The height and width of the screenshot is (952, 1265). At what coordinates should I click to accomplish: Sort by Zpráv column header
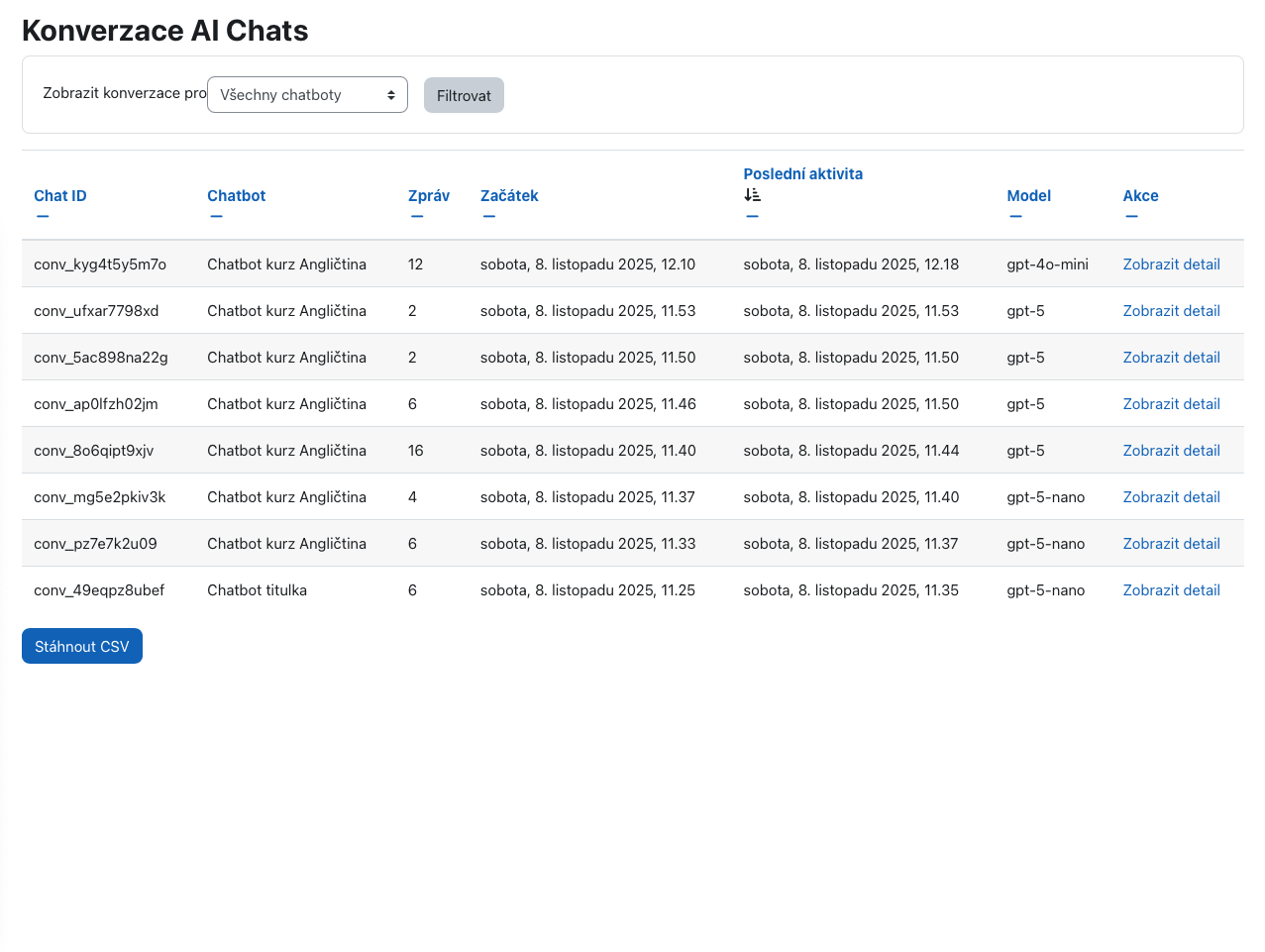[x=429, y=196]
